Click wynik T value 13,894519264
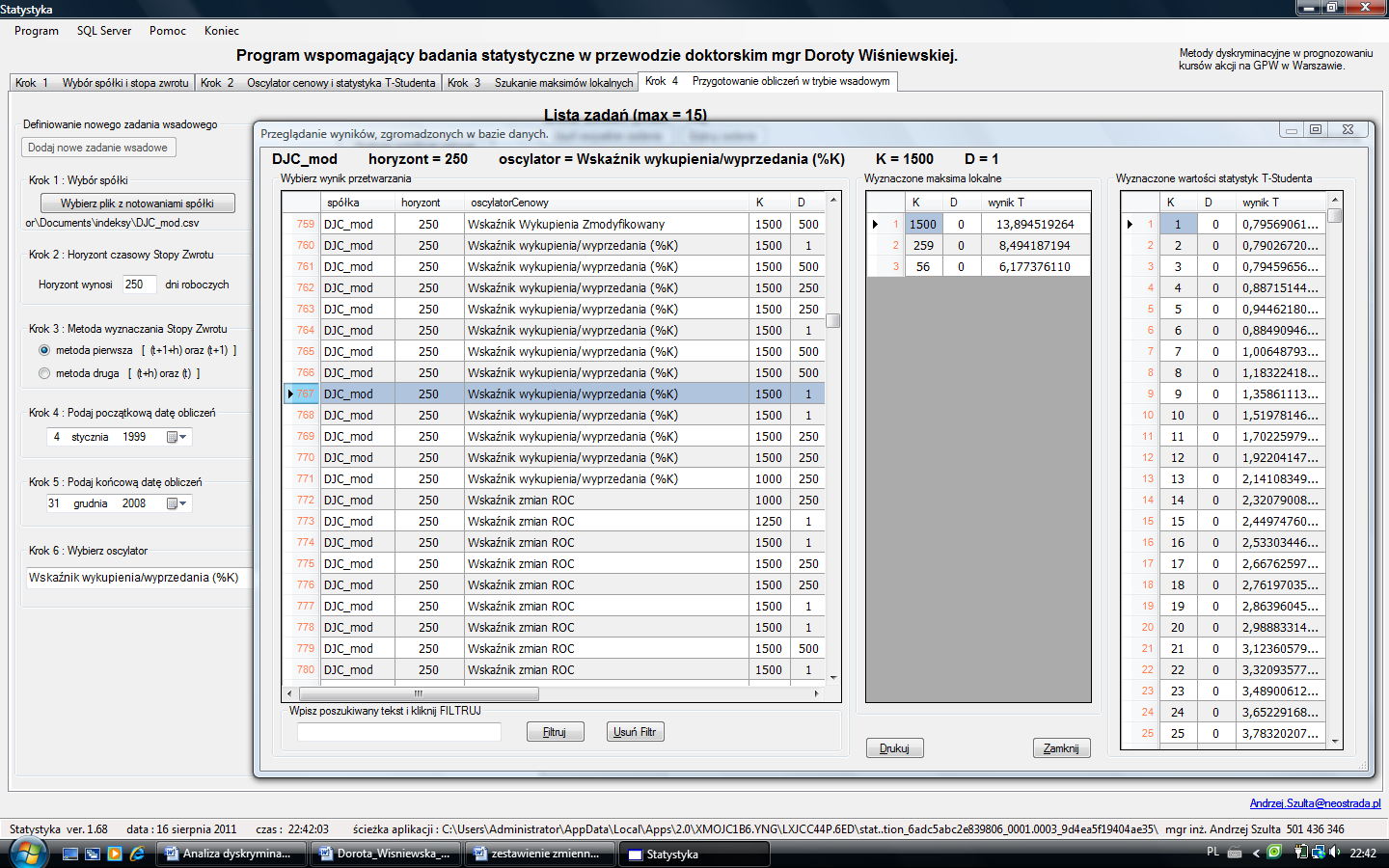1389x868 pixels. [1035, 224]
